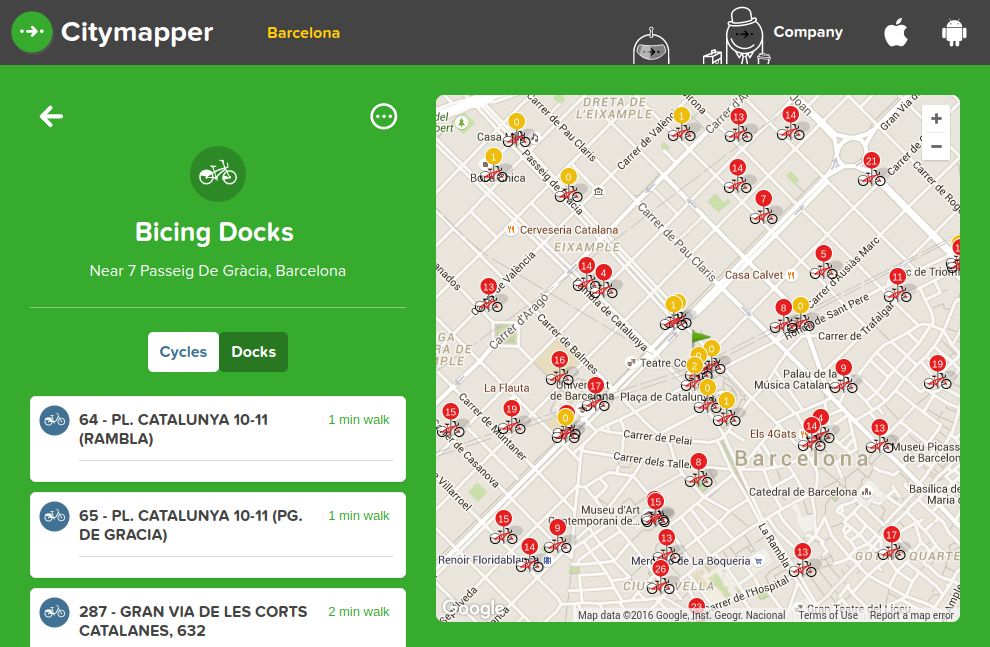The width and height of the screenshot is (990, 647).
Task: Open the Terms of Use link
Action: tap(828, 615)
